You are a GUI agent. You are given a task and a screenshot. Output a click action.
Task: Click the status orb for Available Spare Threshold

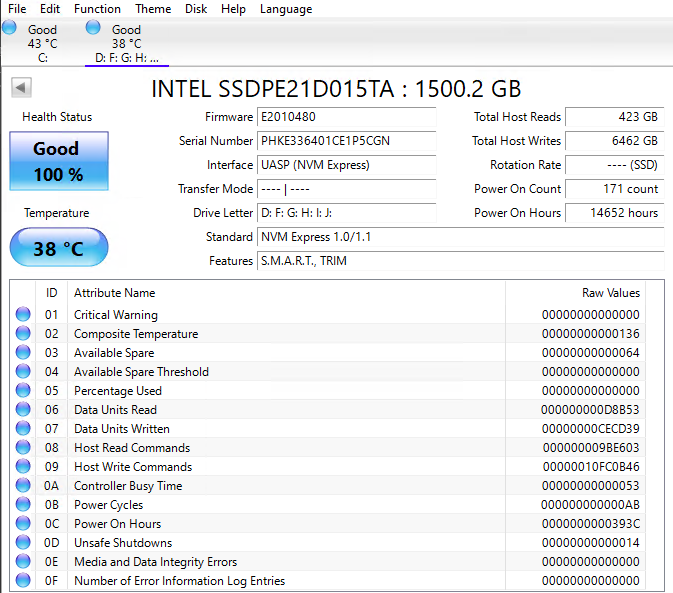23,371
